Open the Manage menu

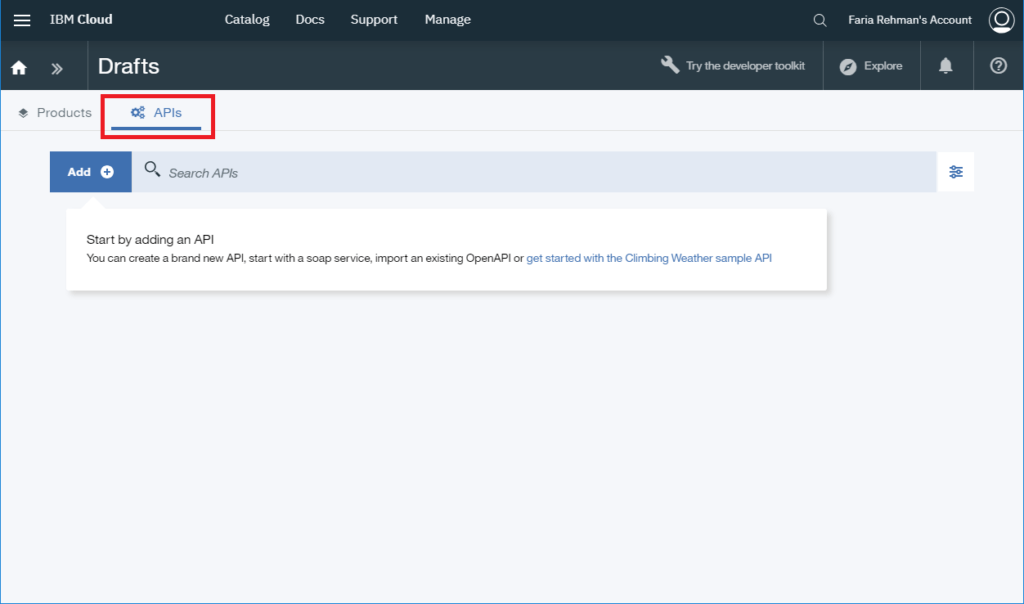(x=447, y=19)
